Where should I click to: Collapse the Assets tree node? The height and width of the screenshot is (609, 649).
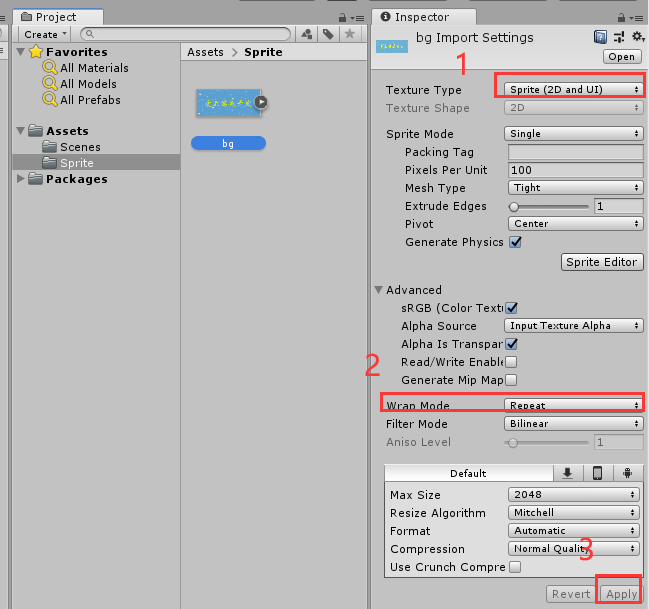click(x=20, y=131)
